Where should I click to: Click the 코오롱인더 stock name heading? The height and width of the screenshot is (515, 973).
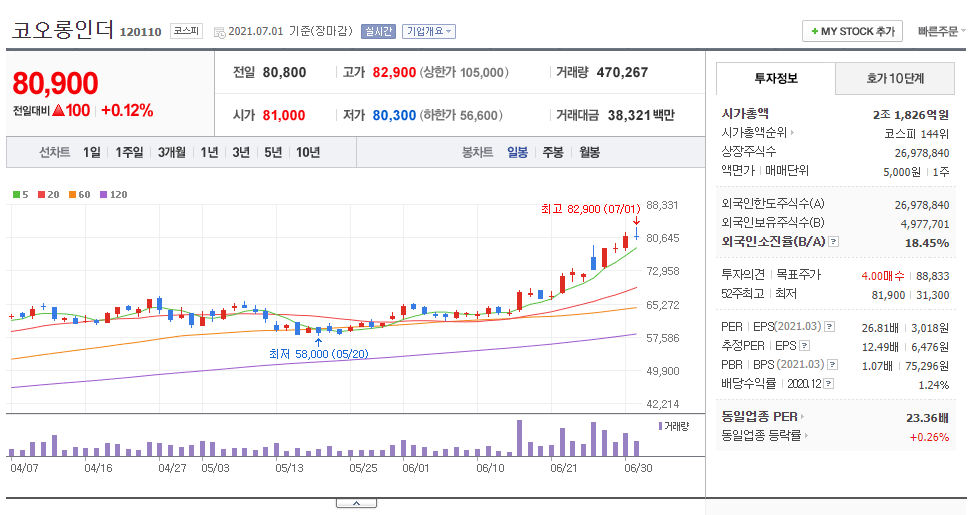pos(63,29)
